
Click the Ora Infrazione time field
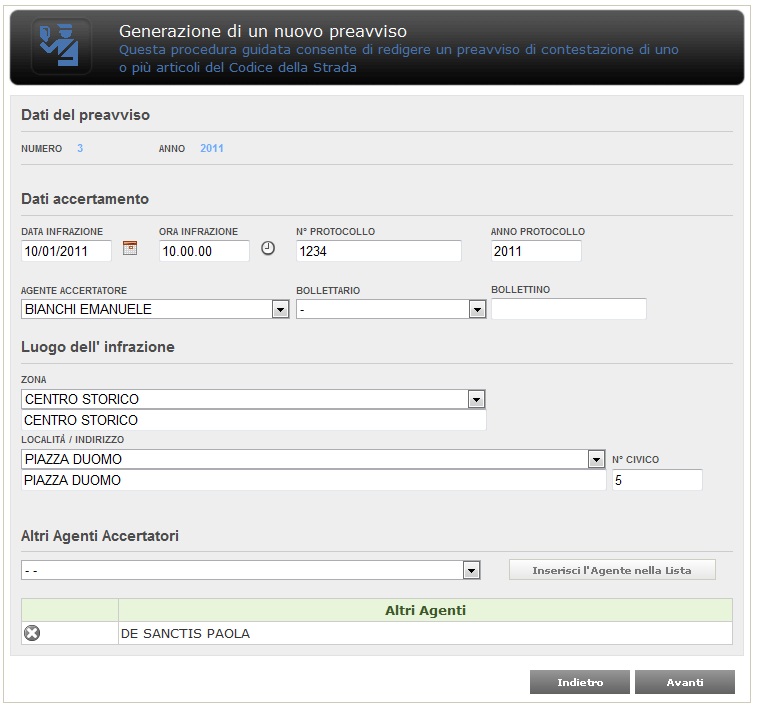pos(204,251)
